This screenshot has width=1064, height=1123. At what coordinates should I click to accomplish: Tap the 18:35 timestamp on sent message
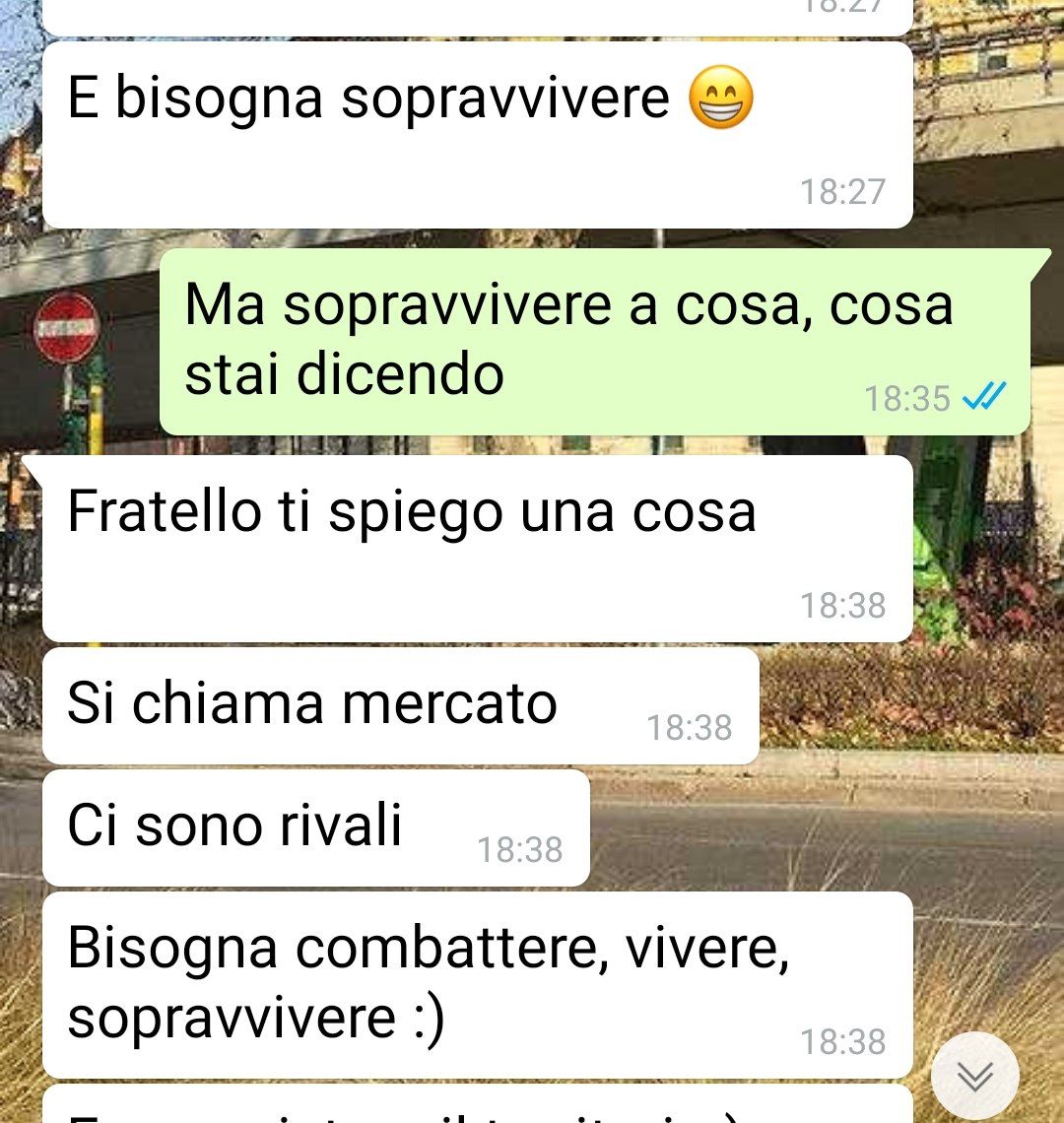pos(907,399)
